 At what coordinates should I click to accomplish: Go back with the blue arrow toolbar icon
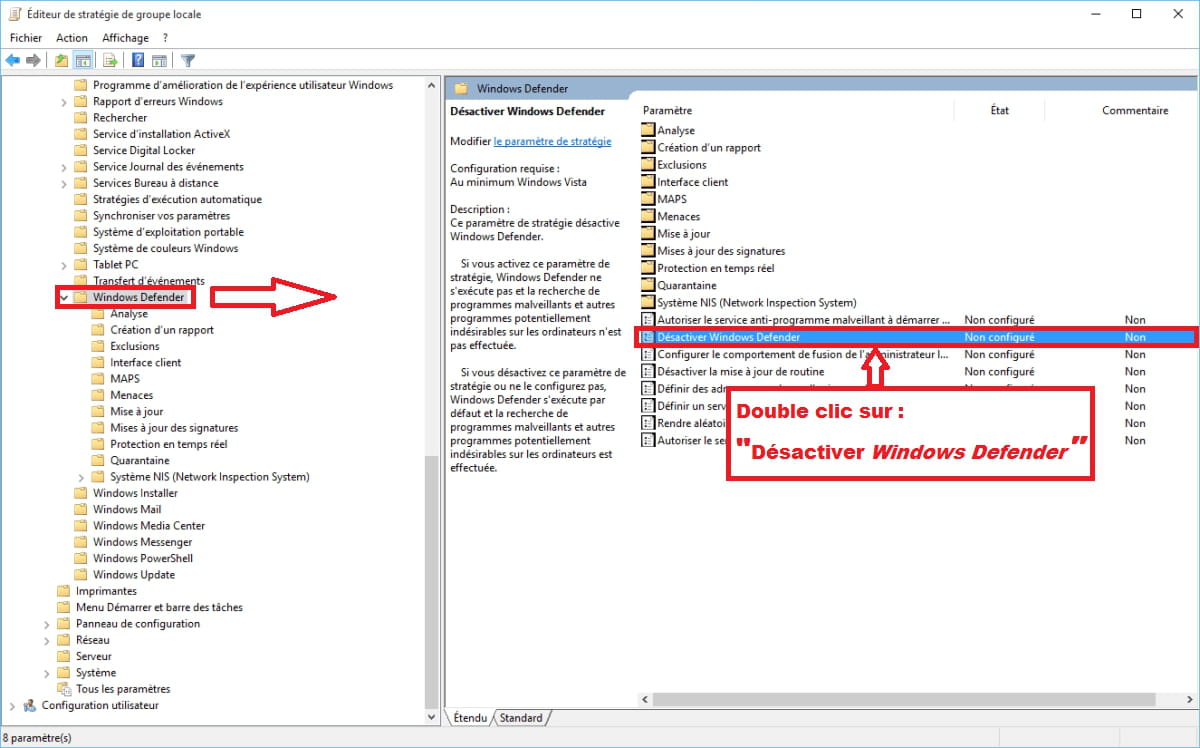[x=13, y=61]
